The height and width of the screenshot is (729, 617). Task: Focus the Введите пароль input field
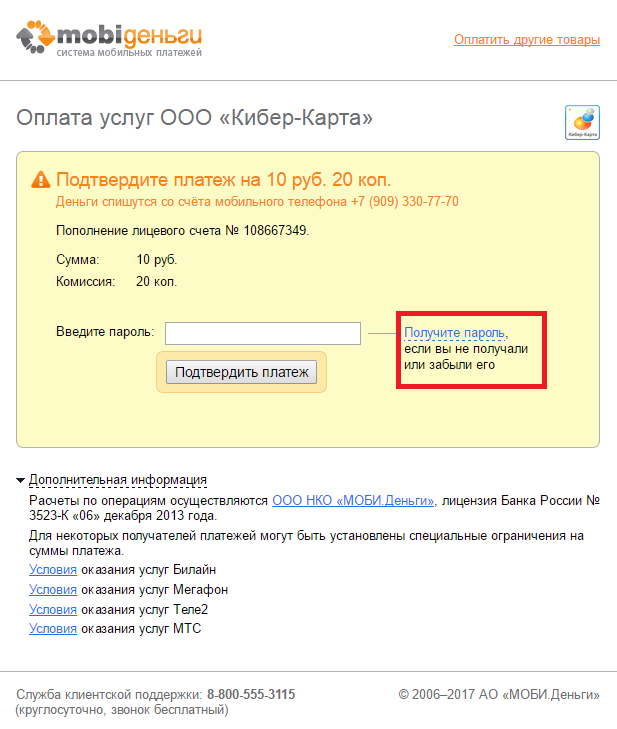(x=263, y=333)
